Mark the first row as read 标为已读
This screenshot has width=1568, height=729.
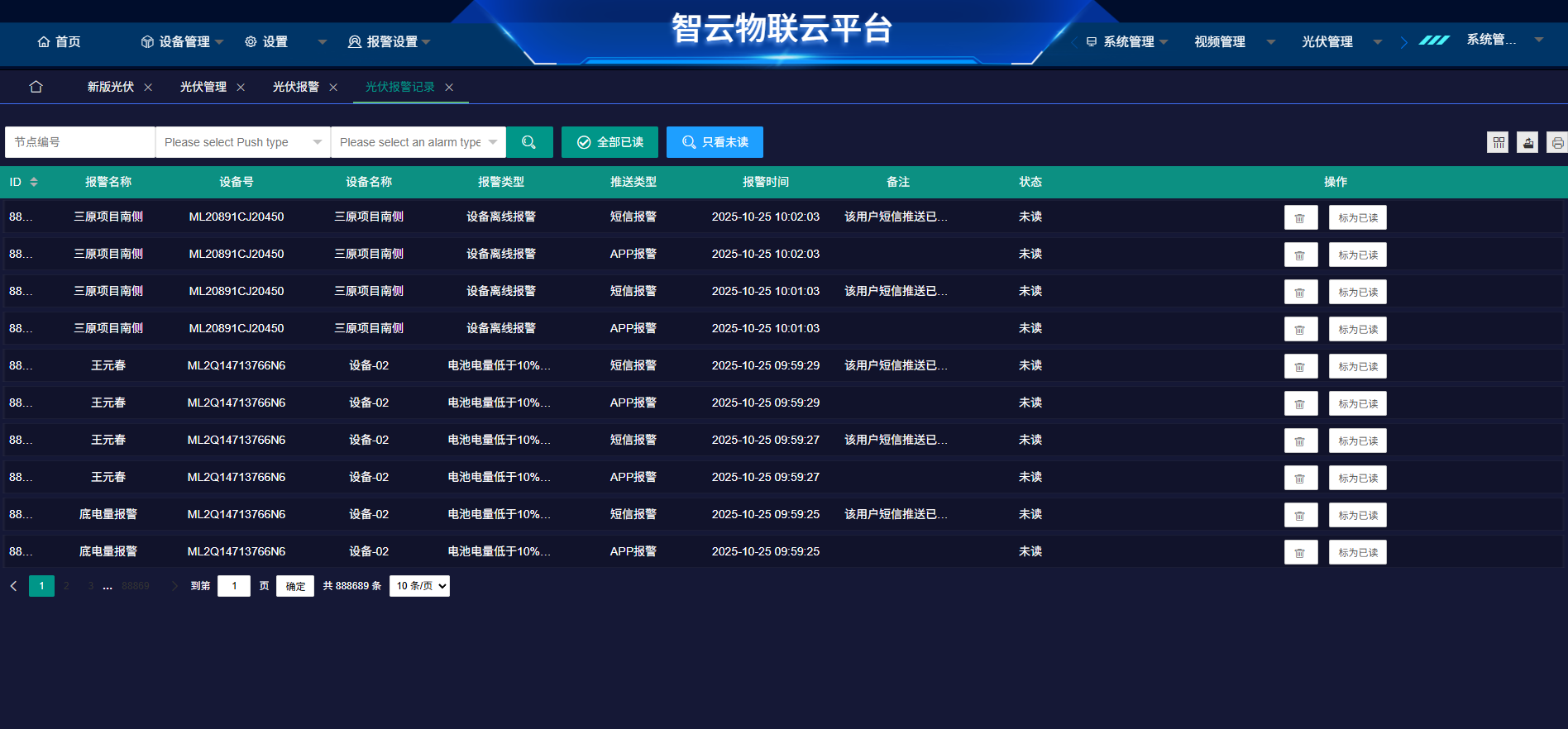point(1358,217)
